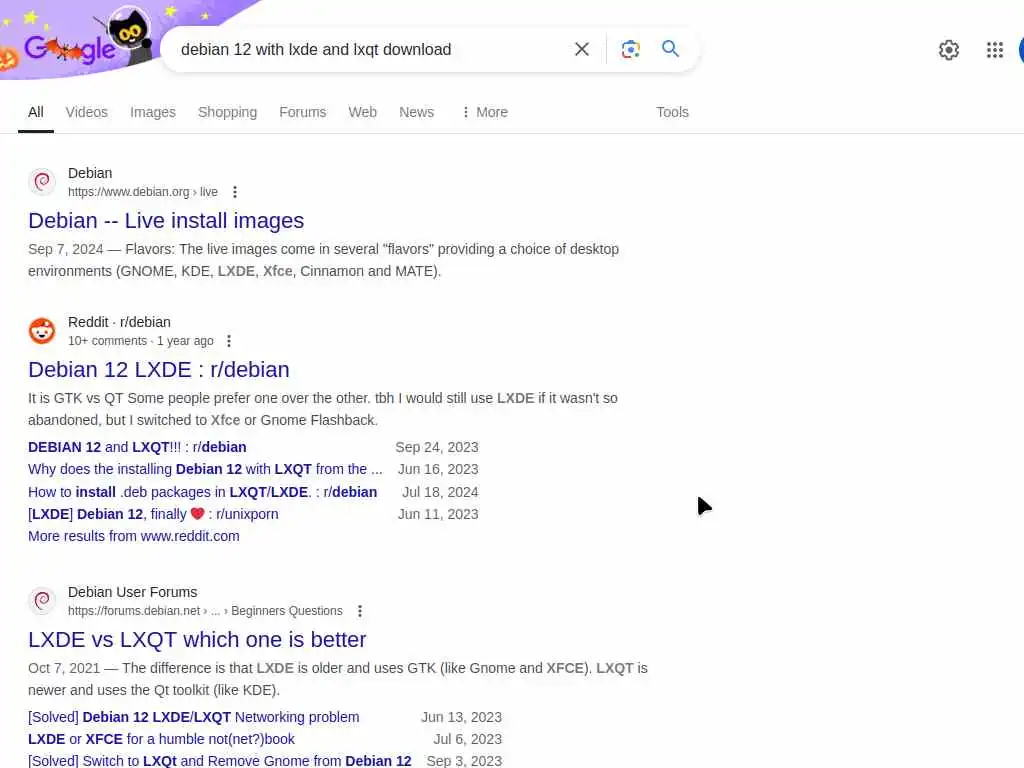Clear the search query with X icon
Viewport: 1024px width, 768px height.
[x=581, y=49]
